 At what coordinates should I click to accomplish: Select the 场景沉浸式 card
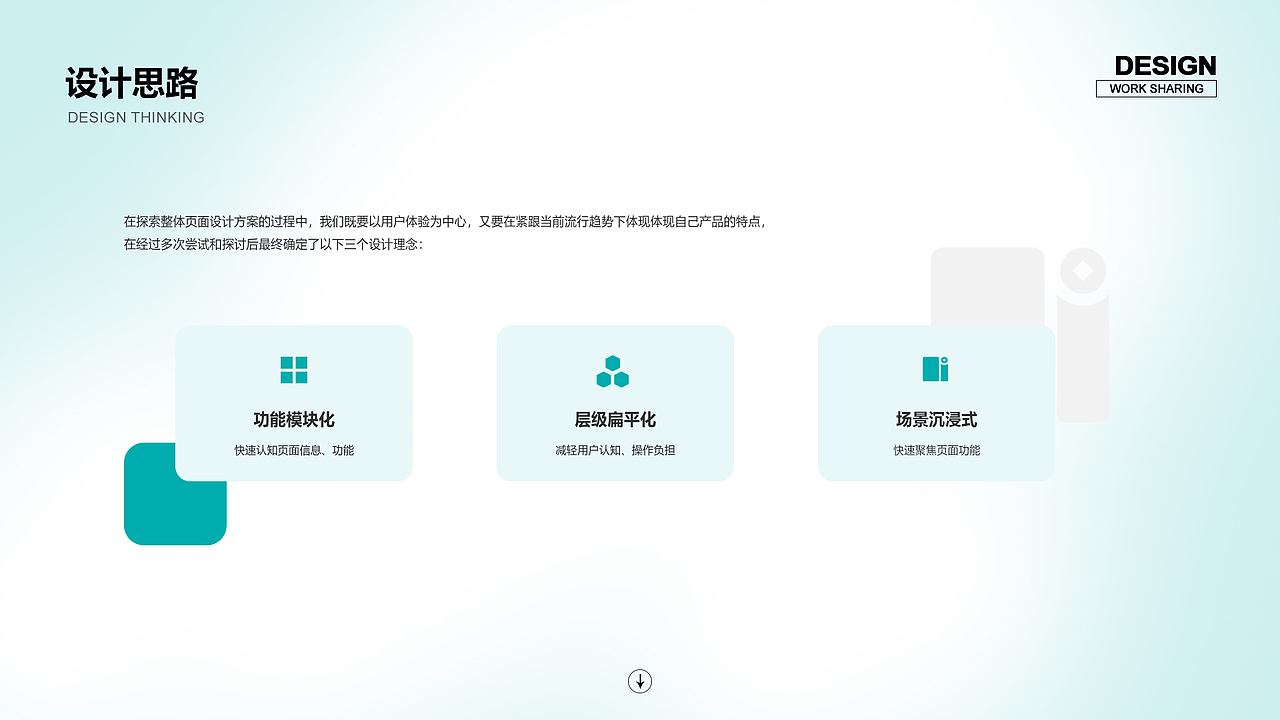(936, 403)
